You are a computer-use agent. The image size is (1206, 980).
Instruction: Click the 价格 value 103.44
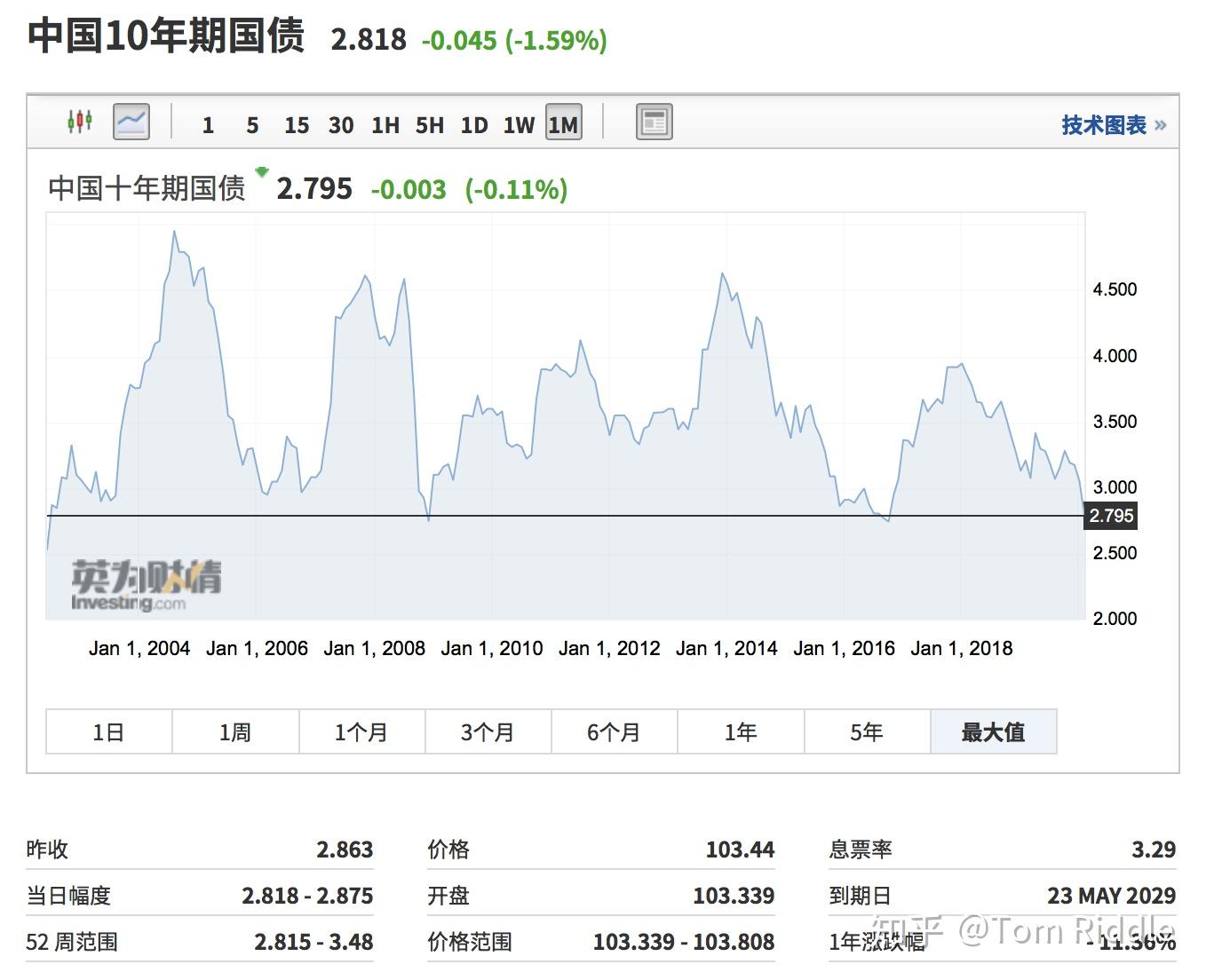click(740, 850)
